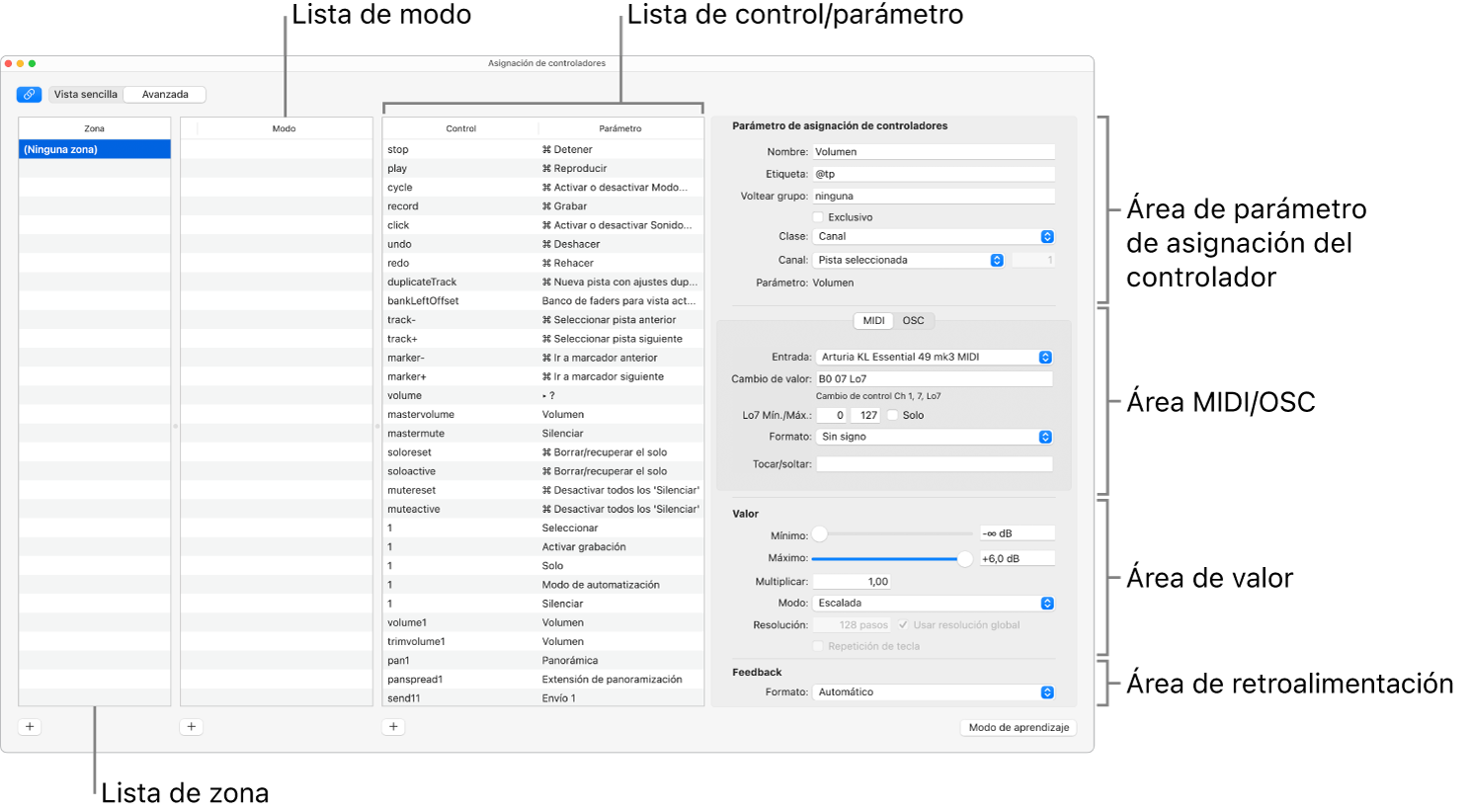This screenshot has height=812, width=1472.
Task: Switch to the OSC tab
Action: pos(913,321)
